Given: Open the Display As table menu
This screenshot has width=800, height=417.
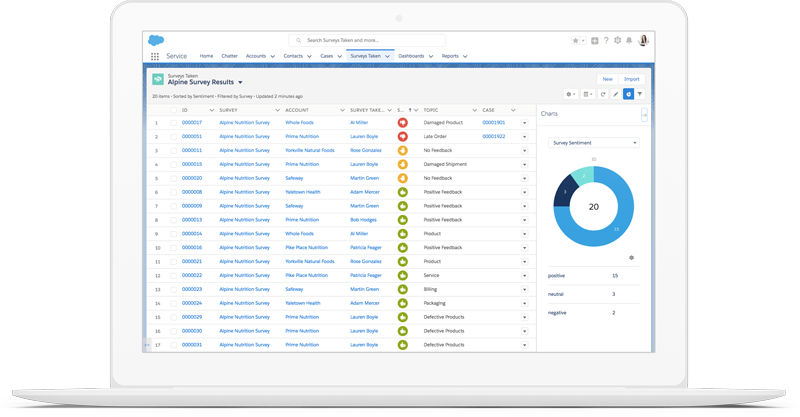Looking at the screenshot, I should coord(588,94).
